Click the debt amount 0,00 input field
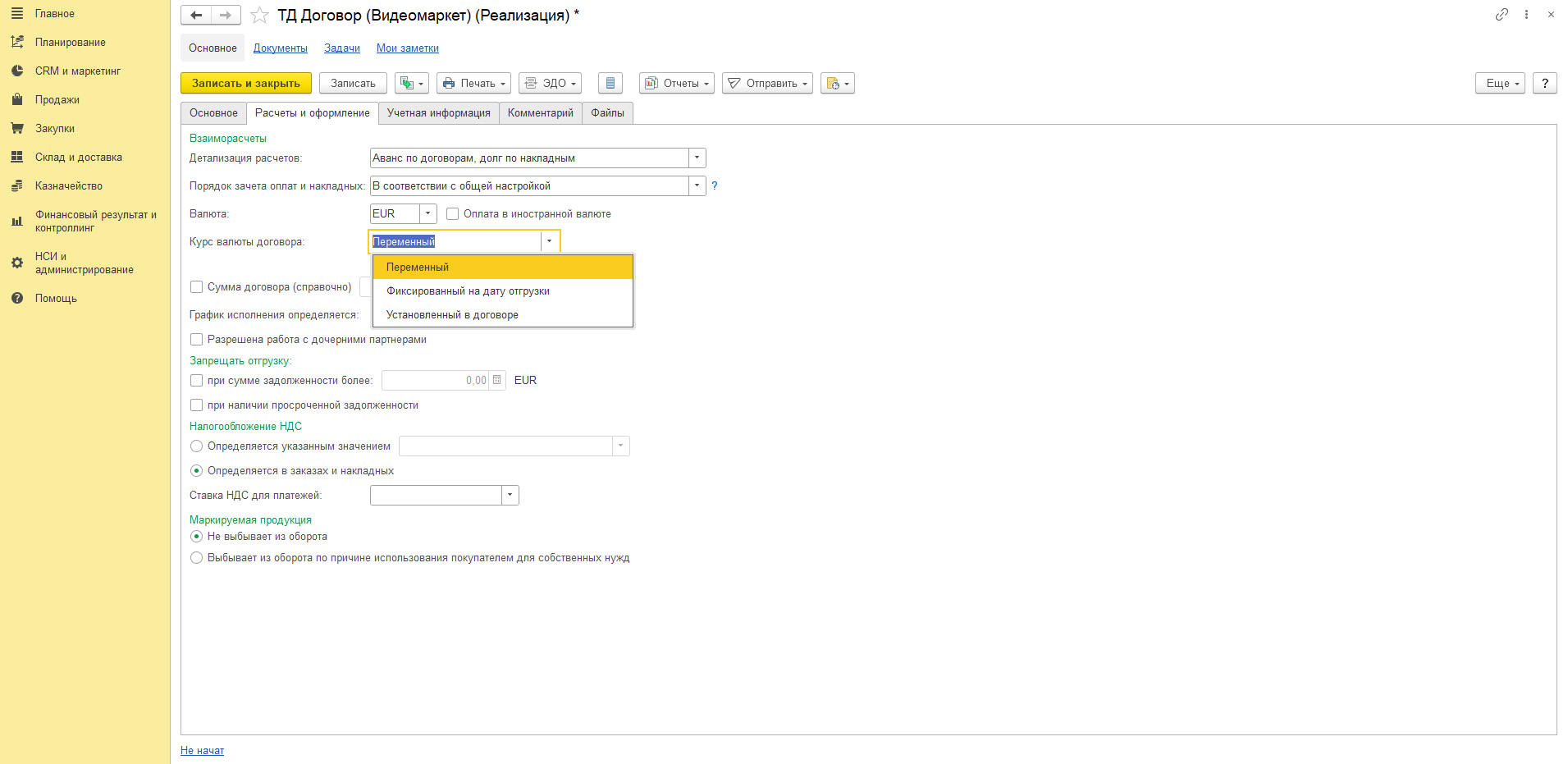The image size is (1568, 764). coord(435,380)
